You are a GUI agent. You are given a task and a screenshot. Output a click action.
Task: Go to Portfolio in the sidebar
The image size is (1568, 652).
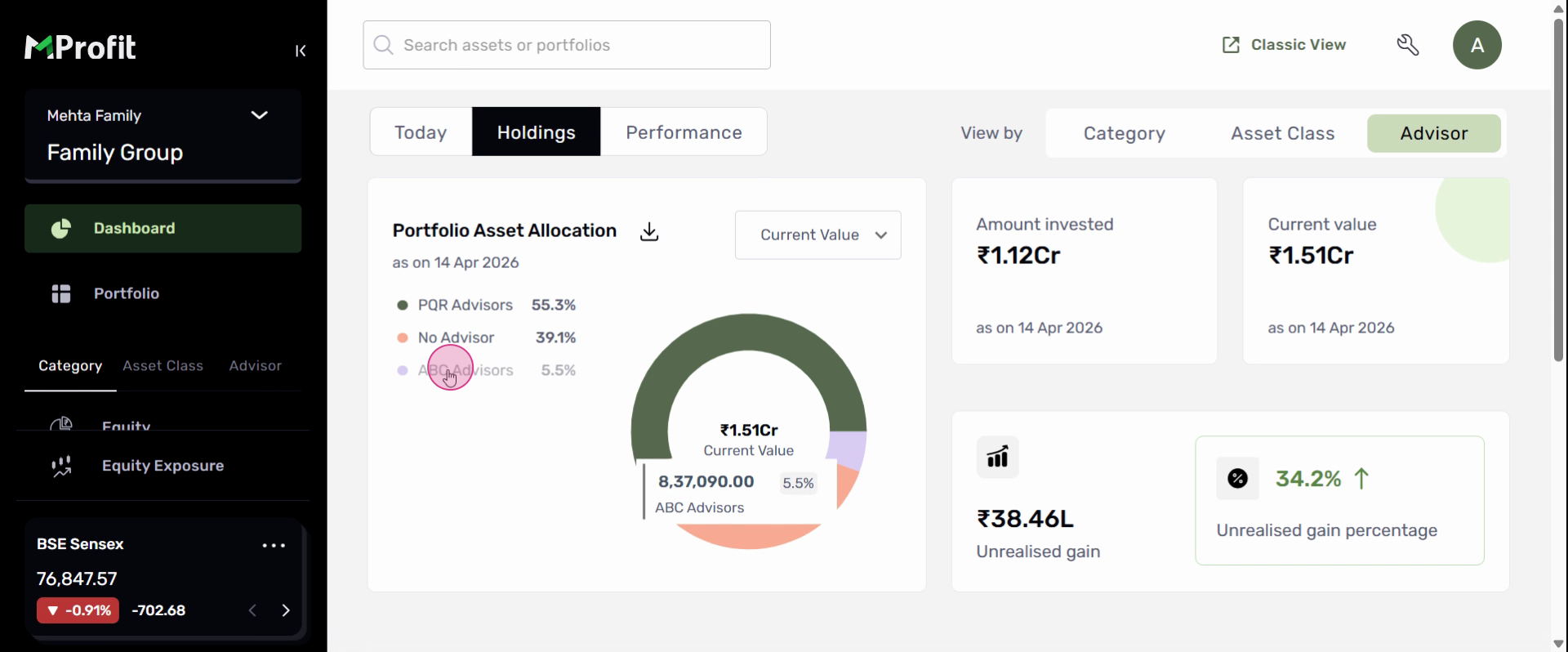pyautogui.click(x=126, y=293)
